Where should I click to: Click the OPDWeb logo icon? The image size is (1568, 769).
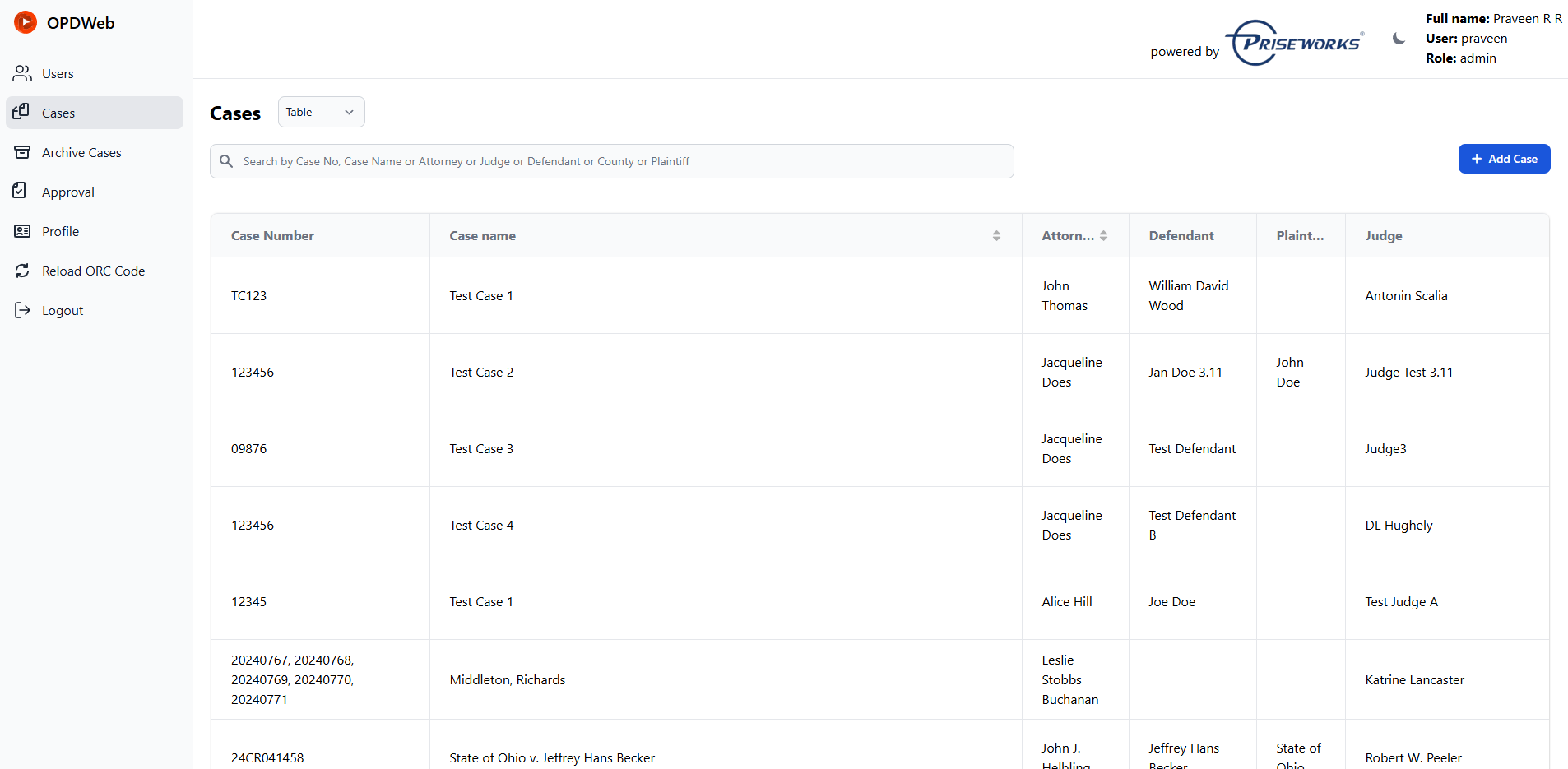click(26, 22)
